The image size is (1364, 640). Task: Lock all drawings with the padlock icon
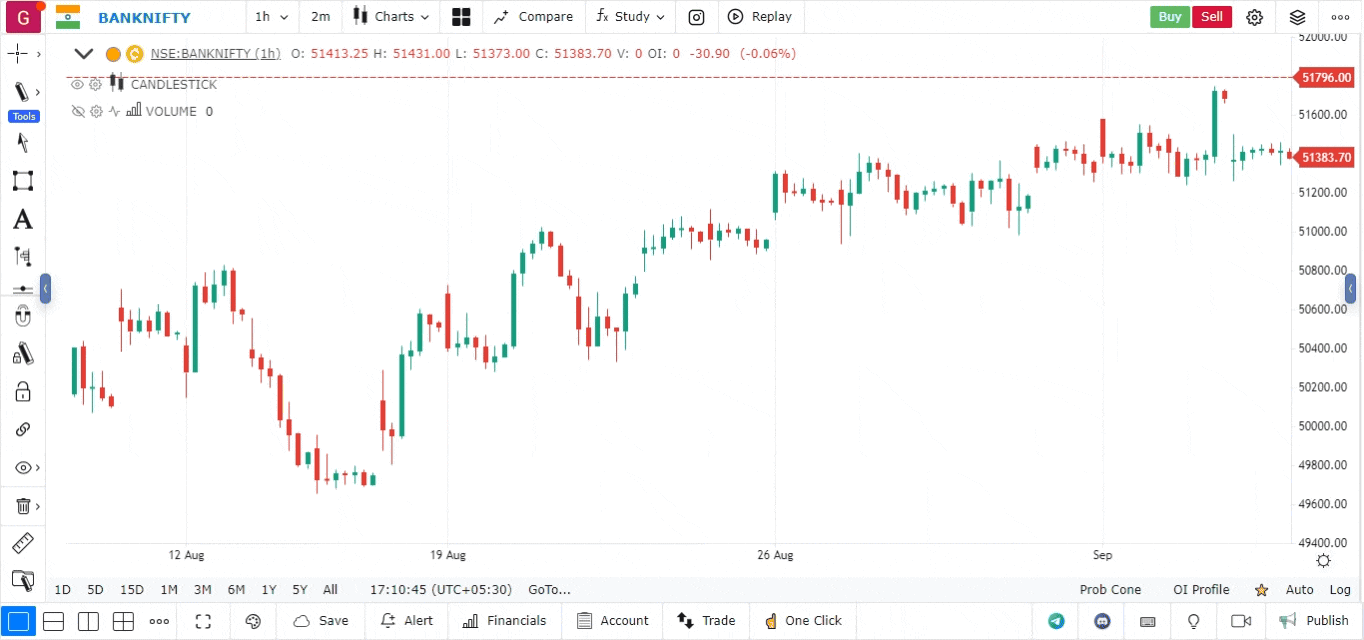pos(22,391)
